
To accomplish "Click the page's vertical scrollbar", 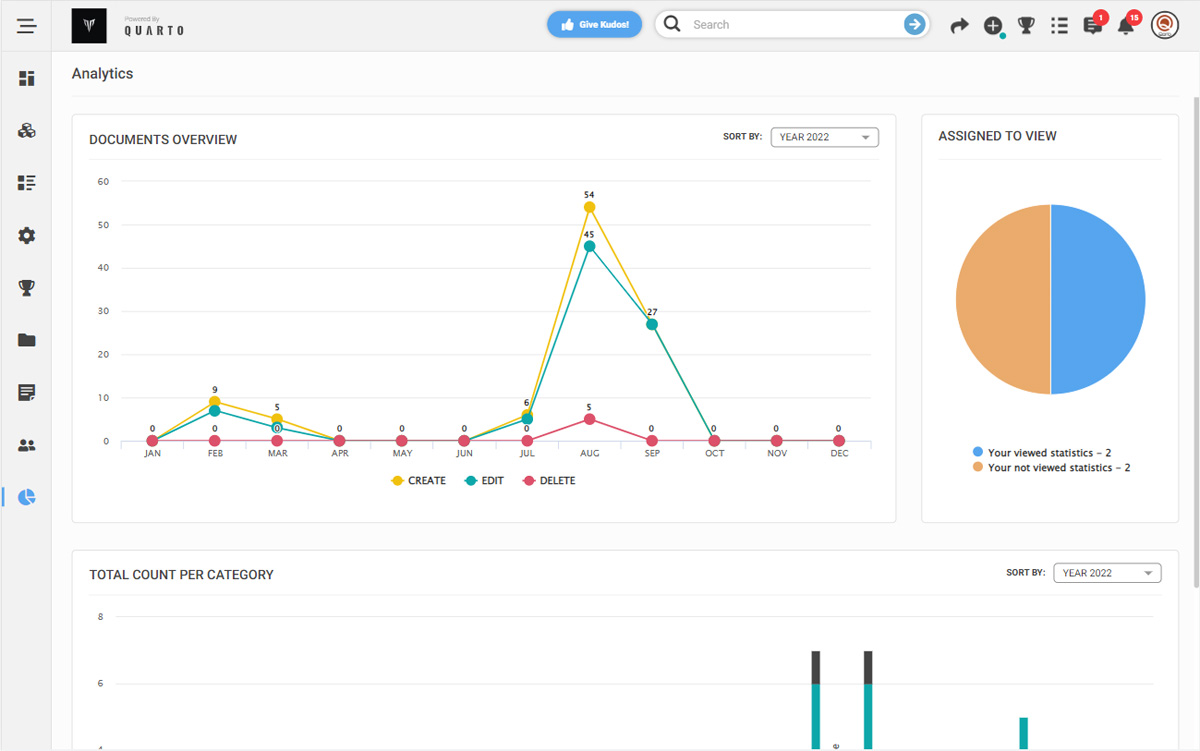I will pyautogui.click(x=1195, y=340).
